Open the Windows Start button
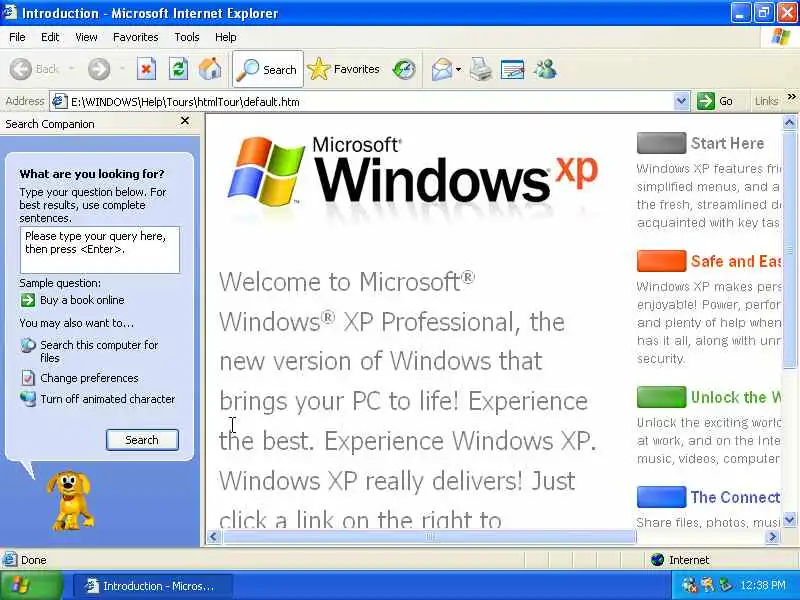Screen dimensions: 800x600 pos(32,586)
